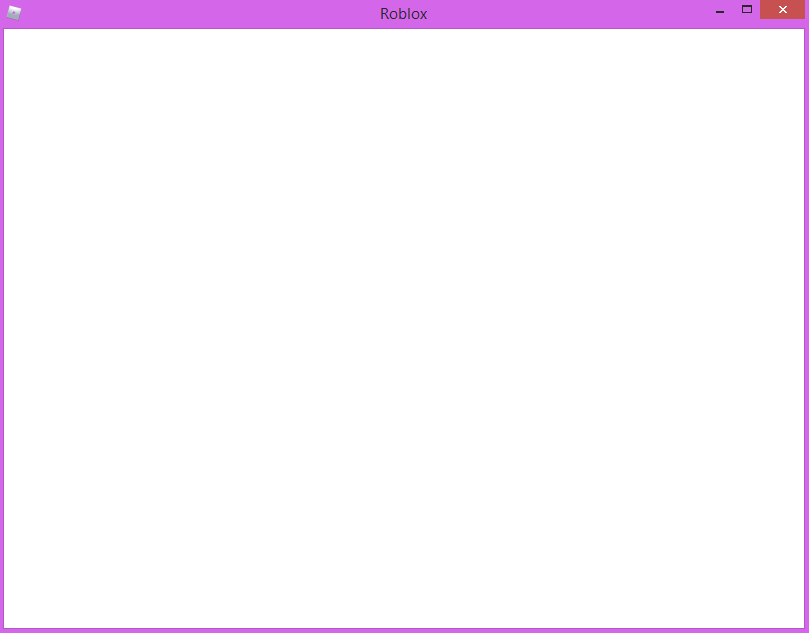Click the minimize dash button
The width and height of the screenshot is (809, 633).
[x=718, y=9]
